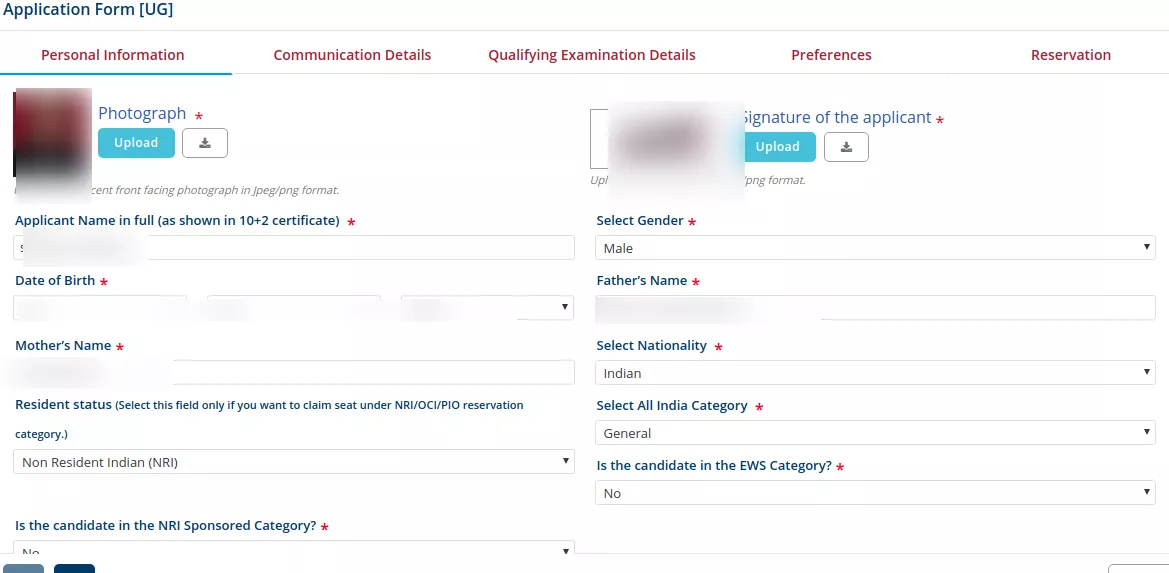Open the Date of Birth year dropdown
This screenshot has width=1169, height=573.
[487, 308]
